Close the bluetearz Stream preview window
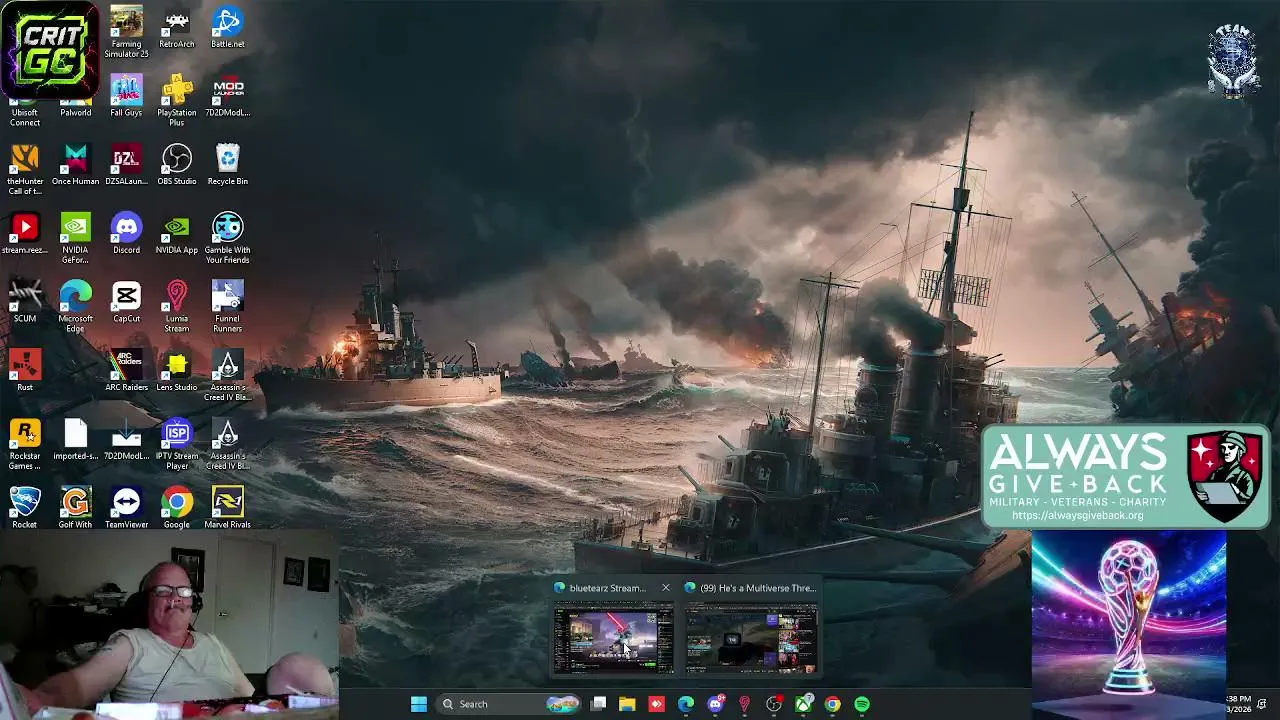The height and width of the screenshot is (720, 1280). (665, 588)
